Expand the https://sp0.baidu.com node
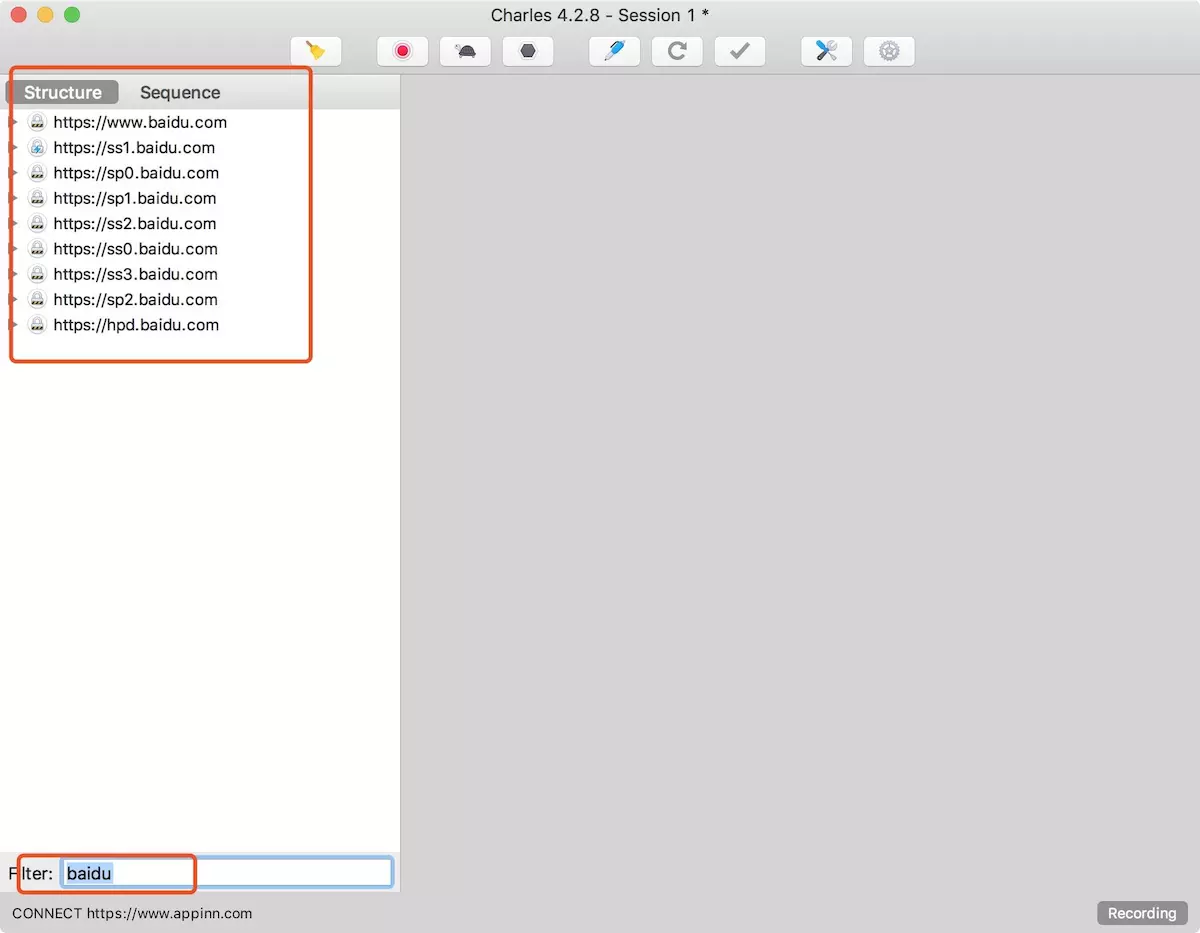 click(x=13, y=173)
